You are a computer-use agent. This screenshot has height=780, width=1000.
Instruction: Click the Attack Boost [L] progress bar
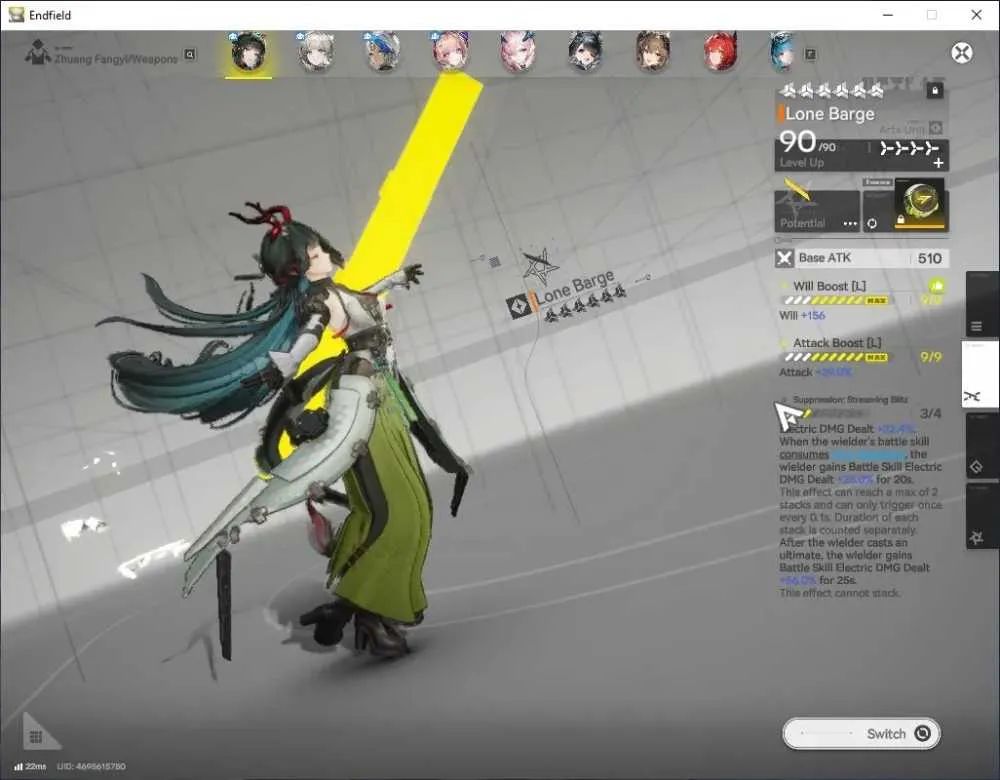[x=837, y=357]
